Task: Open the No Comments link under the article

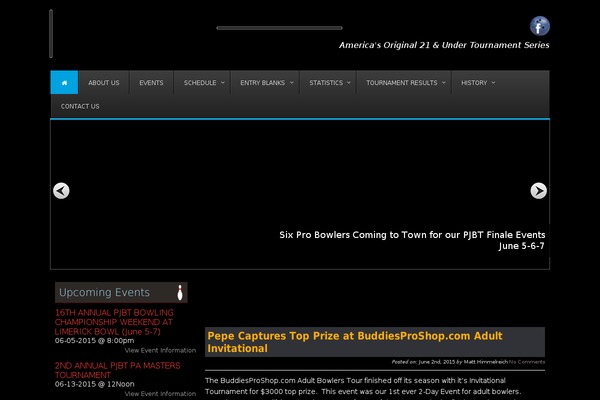Action: (527, 362)
